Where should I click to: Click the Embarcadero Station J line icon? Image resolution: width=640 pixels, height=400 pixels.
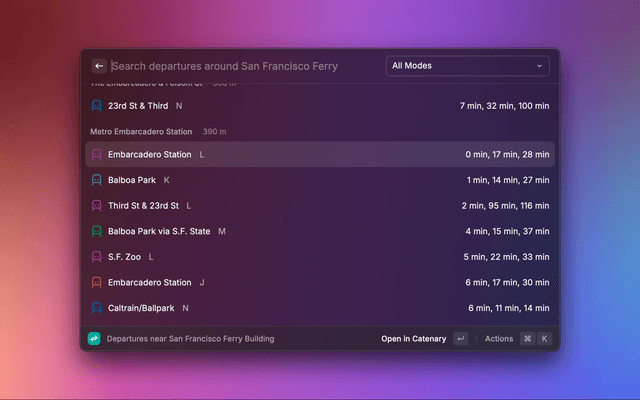(97, 282)
